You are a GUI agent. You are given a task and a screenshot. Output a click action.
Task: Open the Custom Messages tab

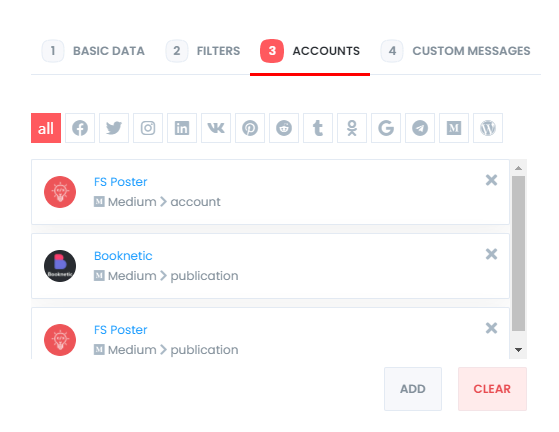coord(456,51)
